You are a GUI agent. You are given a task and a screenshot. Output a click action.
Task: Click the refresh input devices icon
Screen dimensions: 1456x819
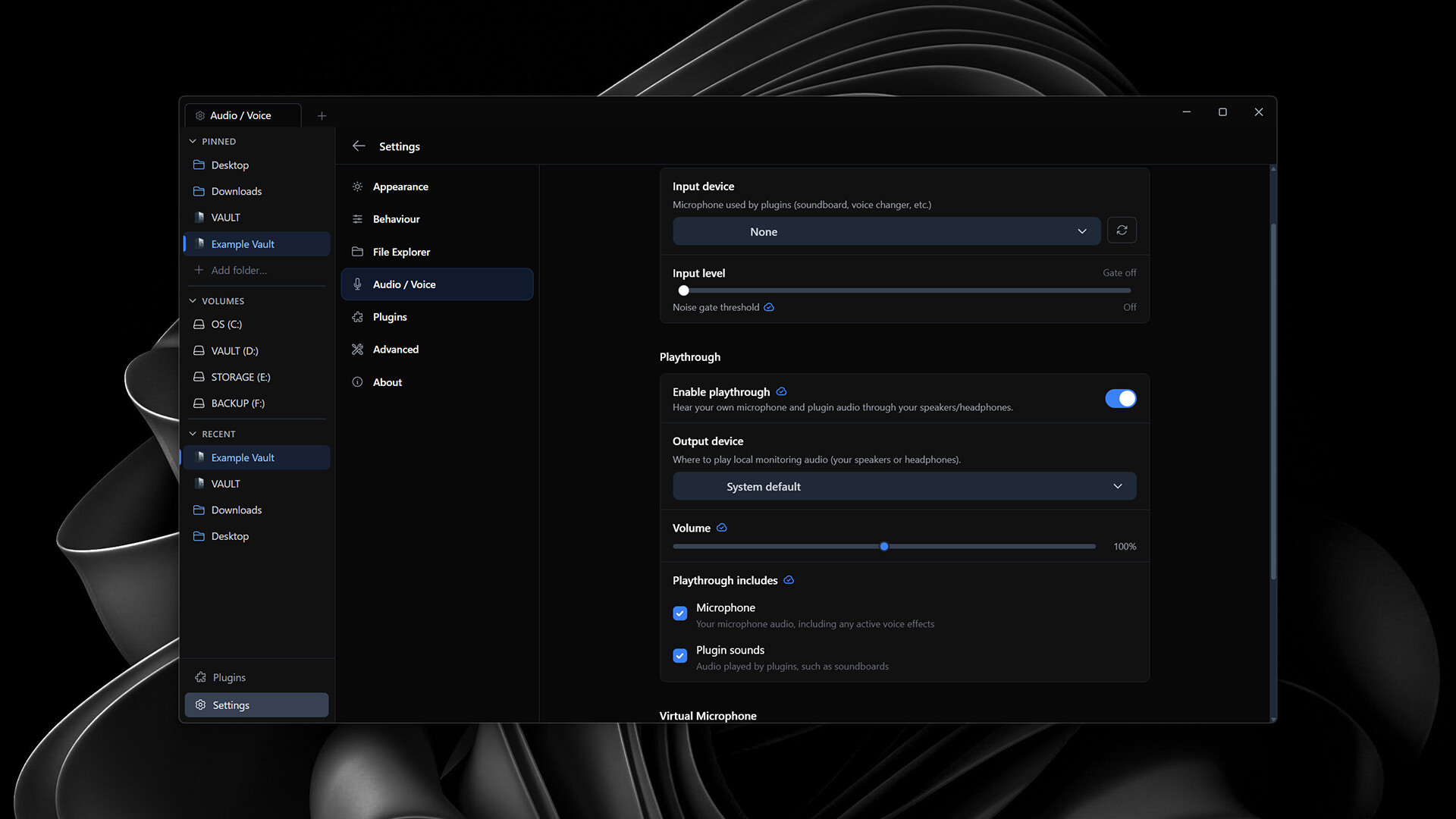[x=1122, y=231]
